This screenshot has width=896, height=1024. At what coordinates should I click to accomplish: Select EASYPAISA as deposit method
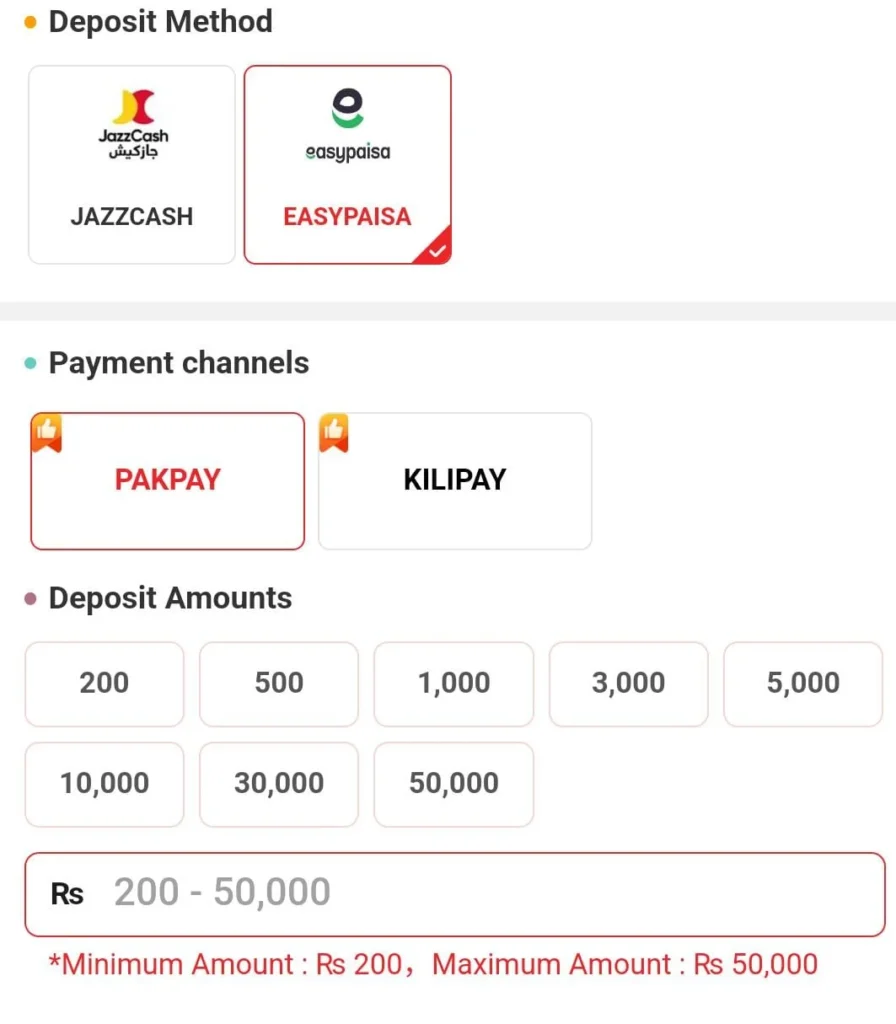click(347, 165)
